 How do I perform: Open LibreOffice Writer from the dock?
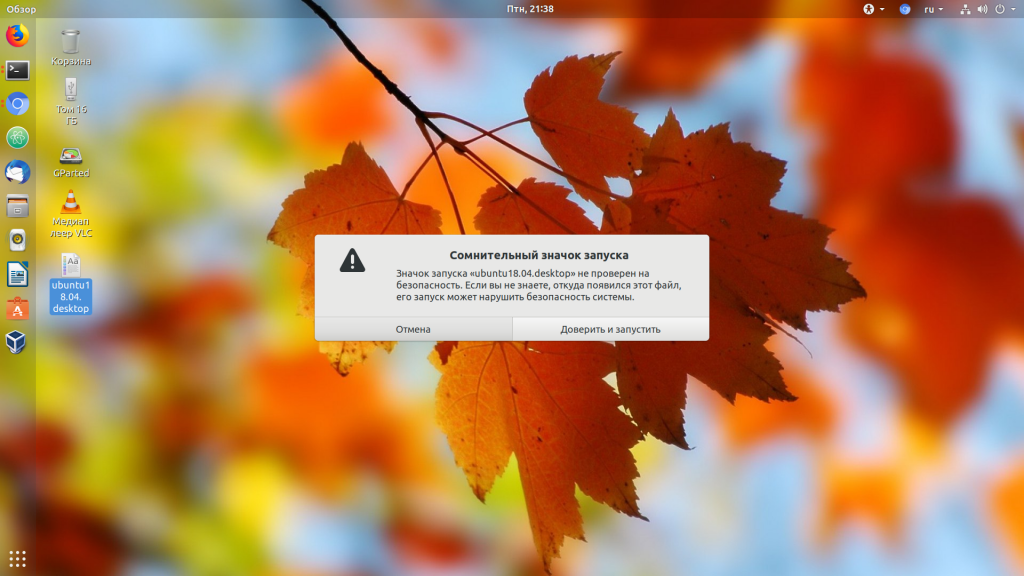17,274
